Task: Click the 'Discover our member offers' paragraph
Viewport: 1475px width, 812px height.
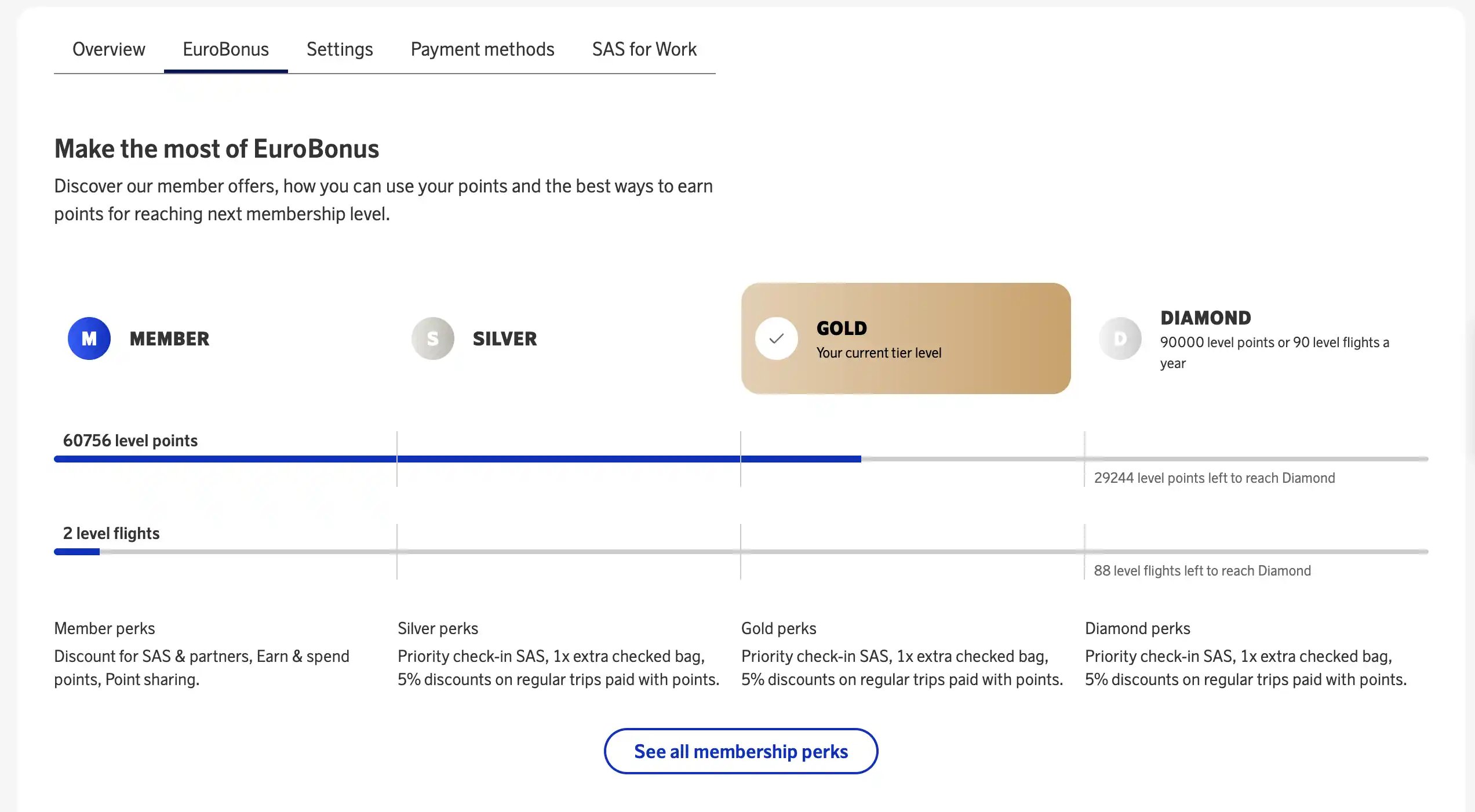Action: tap(383, 200)
